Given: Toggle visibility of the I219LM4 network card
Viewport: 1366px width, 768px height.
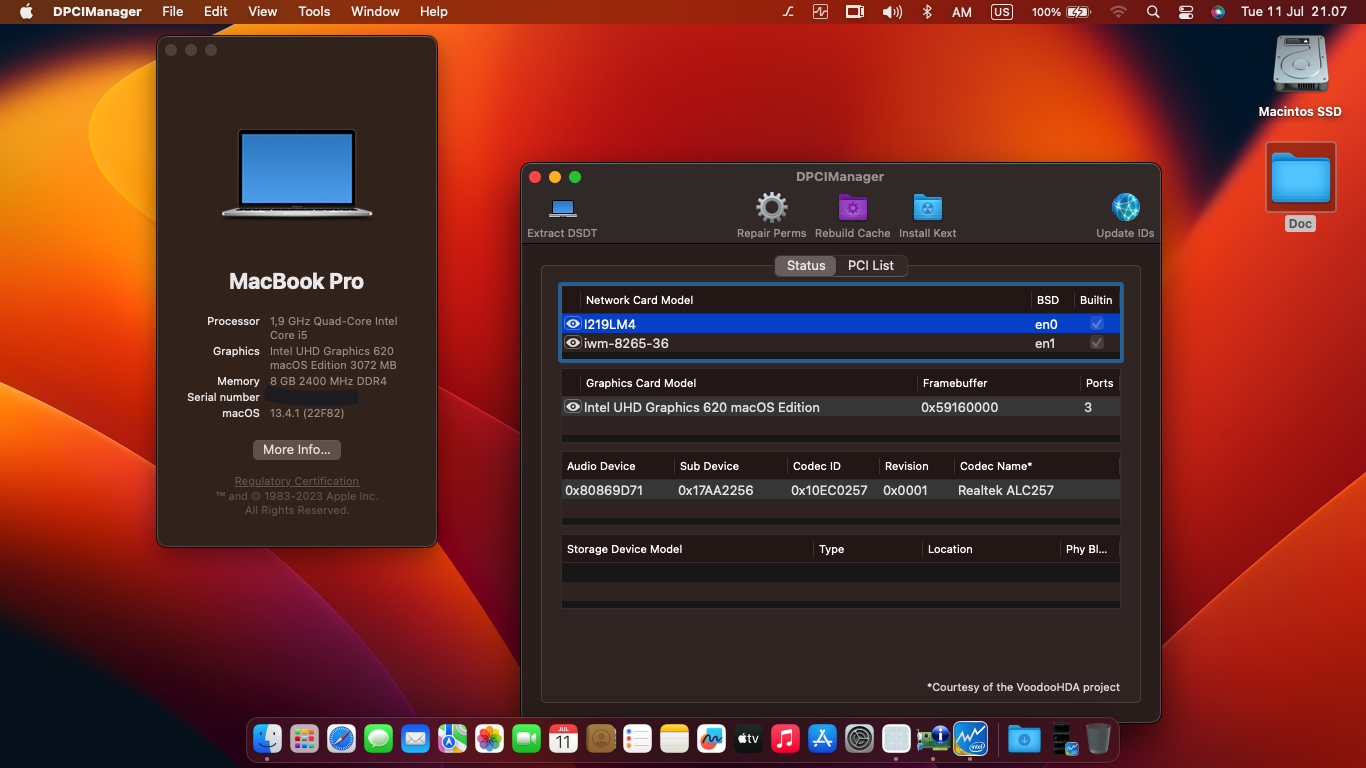Looking at the screenshot, I should point(574,324).
